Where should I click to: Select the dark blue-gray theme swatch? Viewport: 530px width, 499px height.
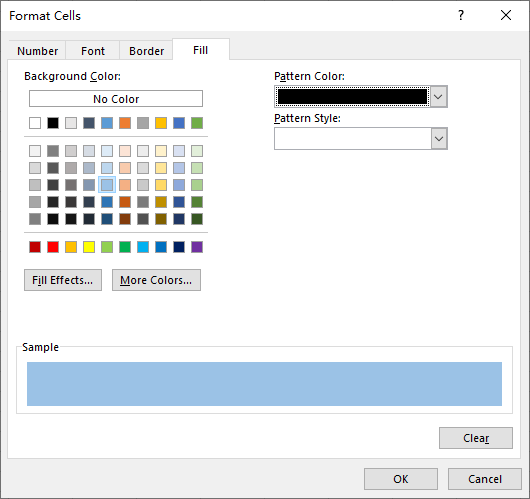tap(89, 123)
